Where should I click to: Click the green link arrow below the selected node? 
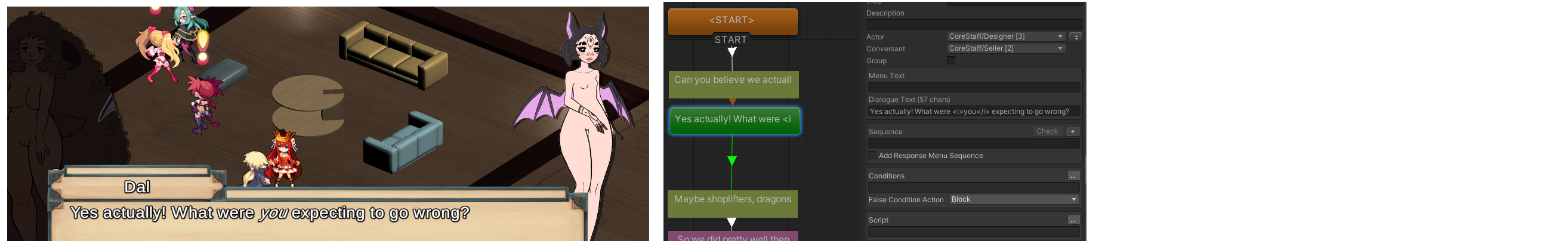coord(732,160)
